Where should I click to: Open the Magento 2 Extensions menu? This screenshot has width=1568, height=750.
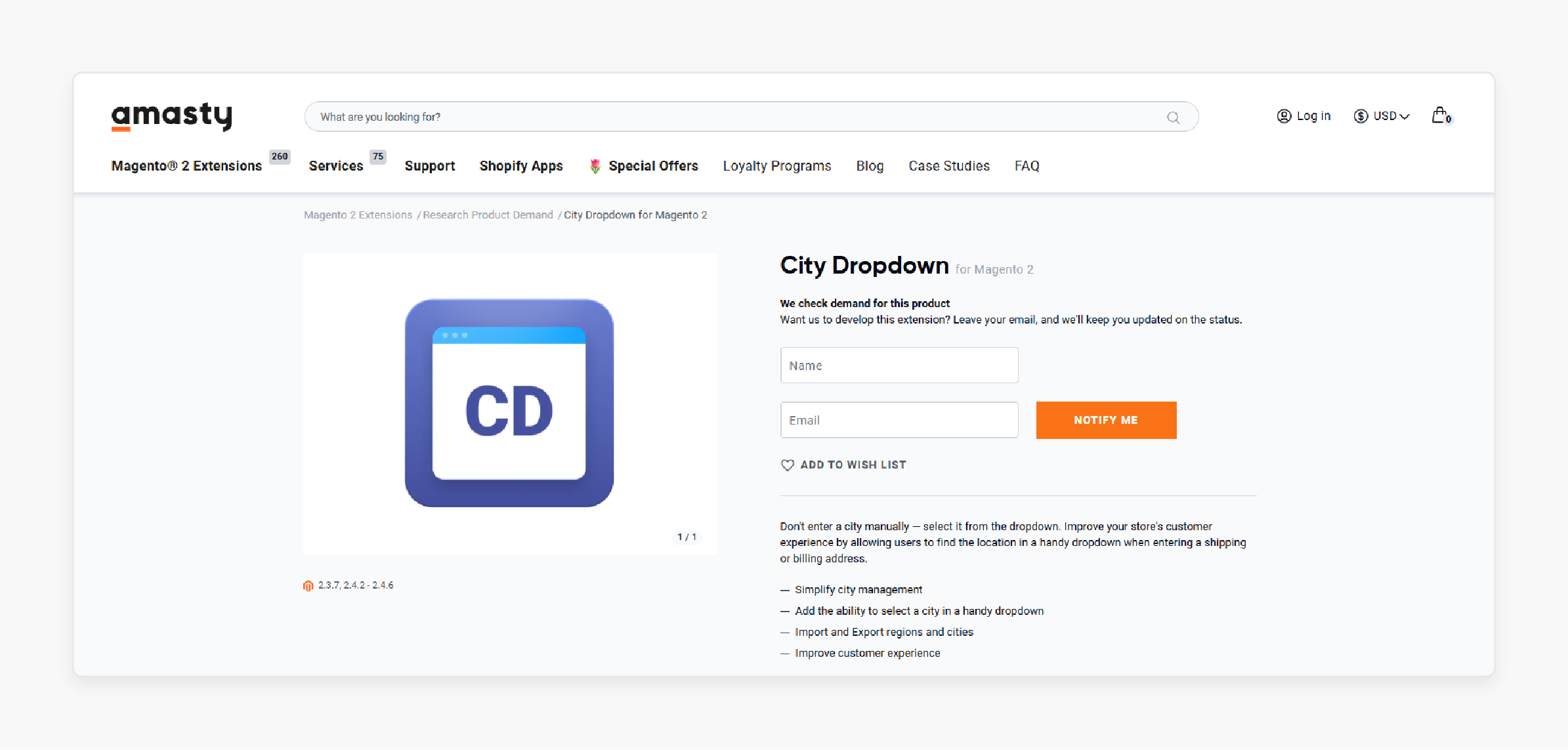point(186,166)
